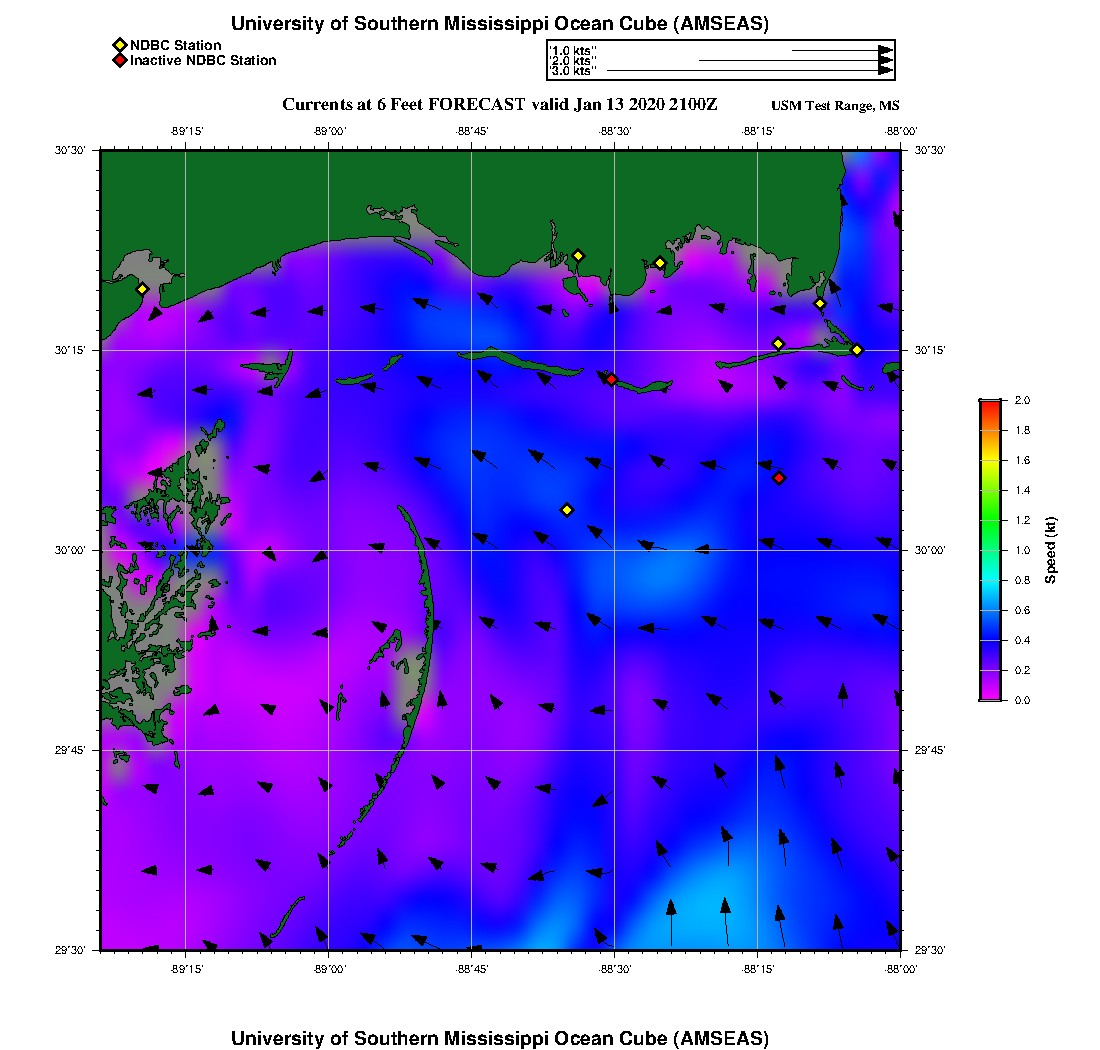This screenshot has width=1100, height=1050.
Task: Click the 'NDBC Station' legend label
Action: [175, 45]
